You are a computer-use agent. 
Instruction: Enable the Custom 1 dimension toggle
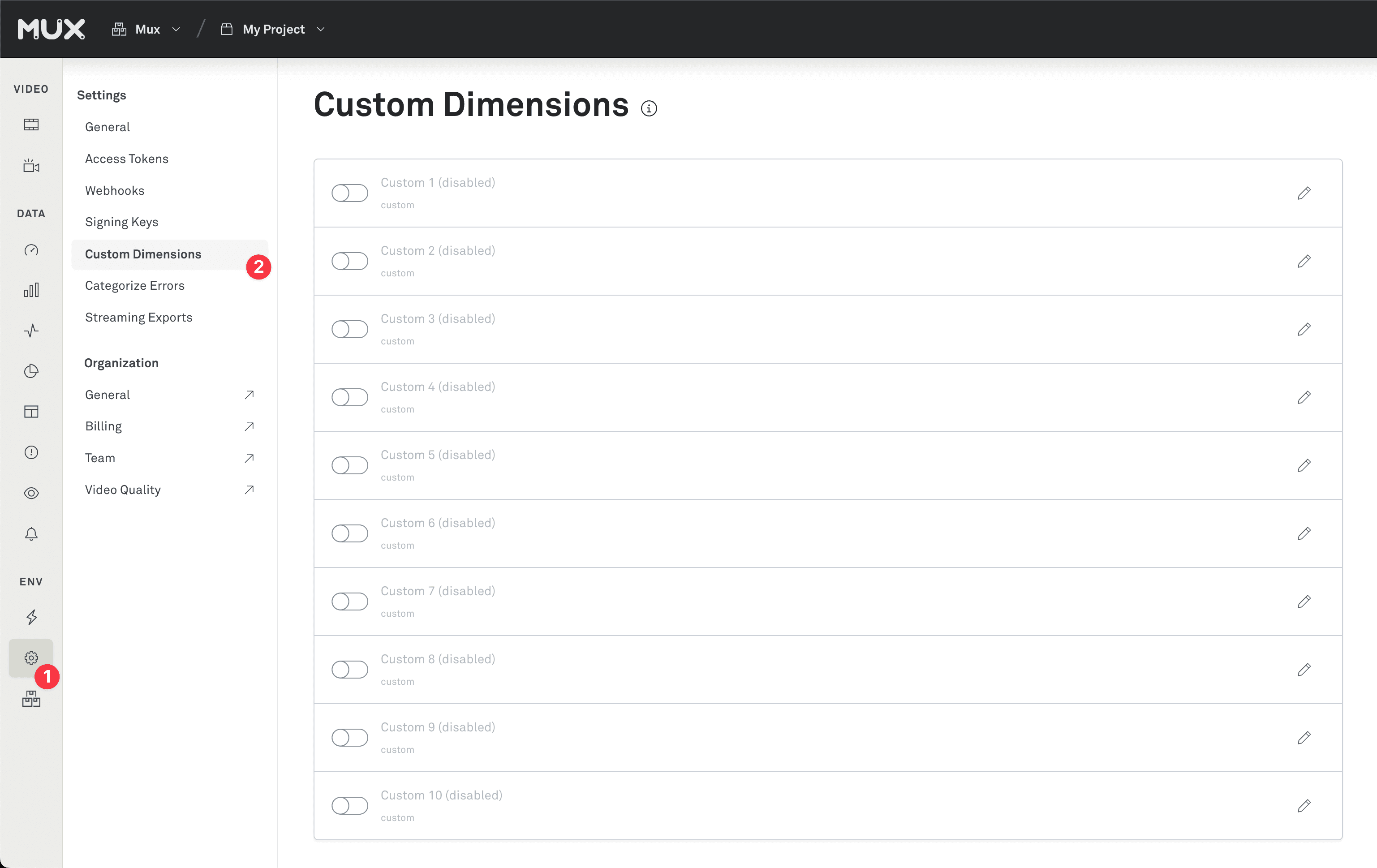(x=349, y=193)
